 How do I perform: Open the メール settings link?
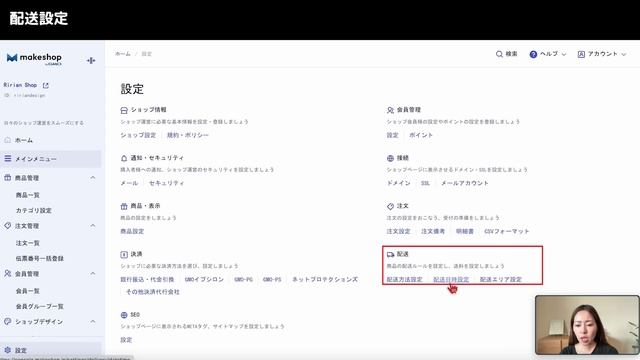129,183
